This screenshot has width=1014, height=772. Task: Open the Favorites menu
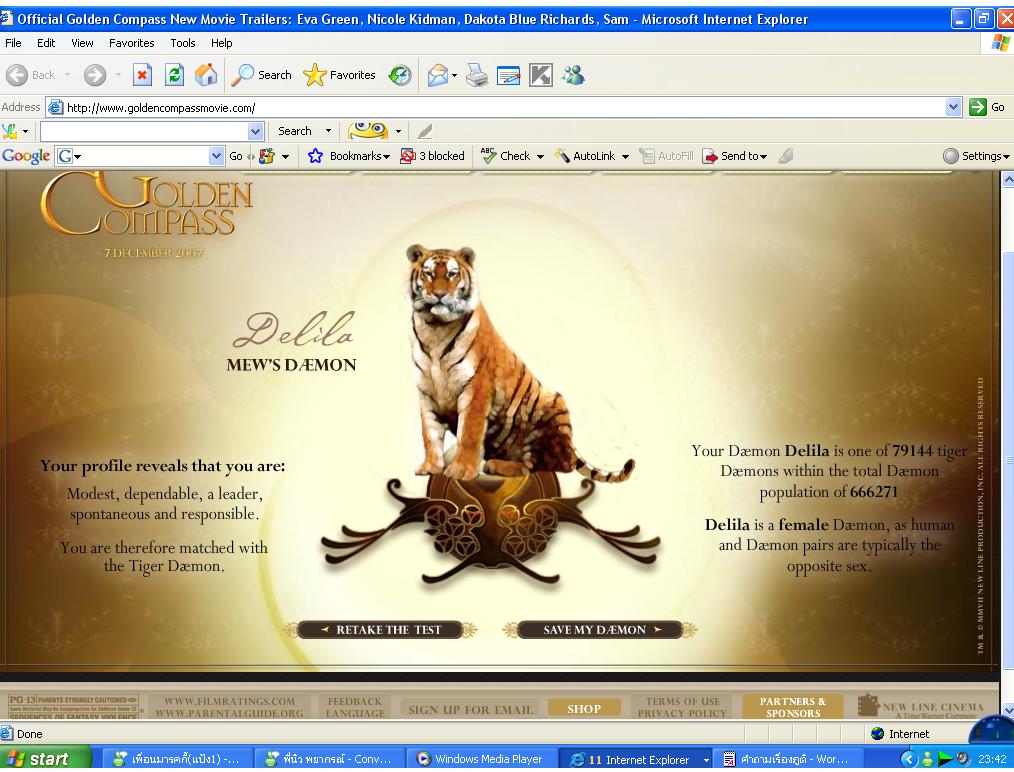click(x=131, y=43)
